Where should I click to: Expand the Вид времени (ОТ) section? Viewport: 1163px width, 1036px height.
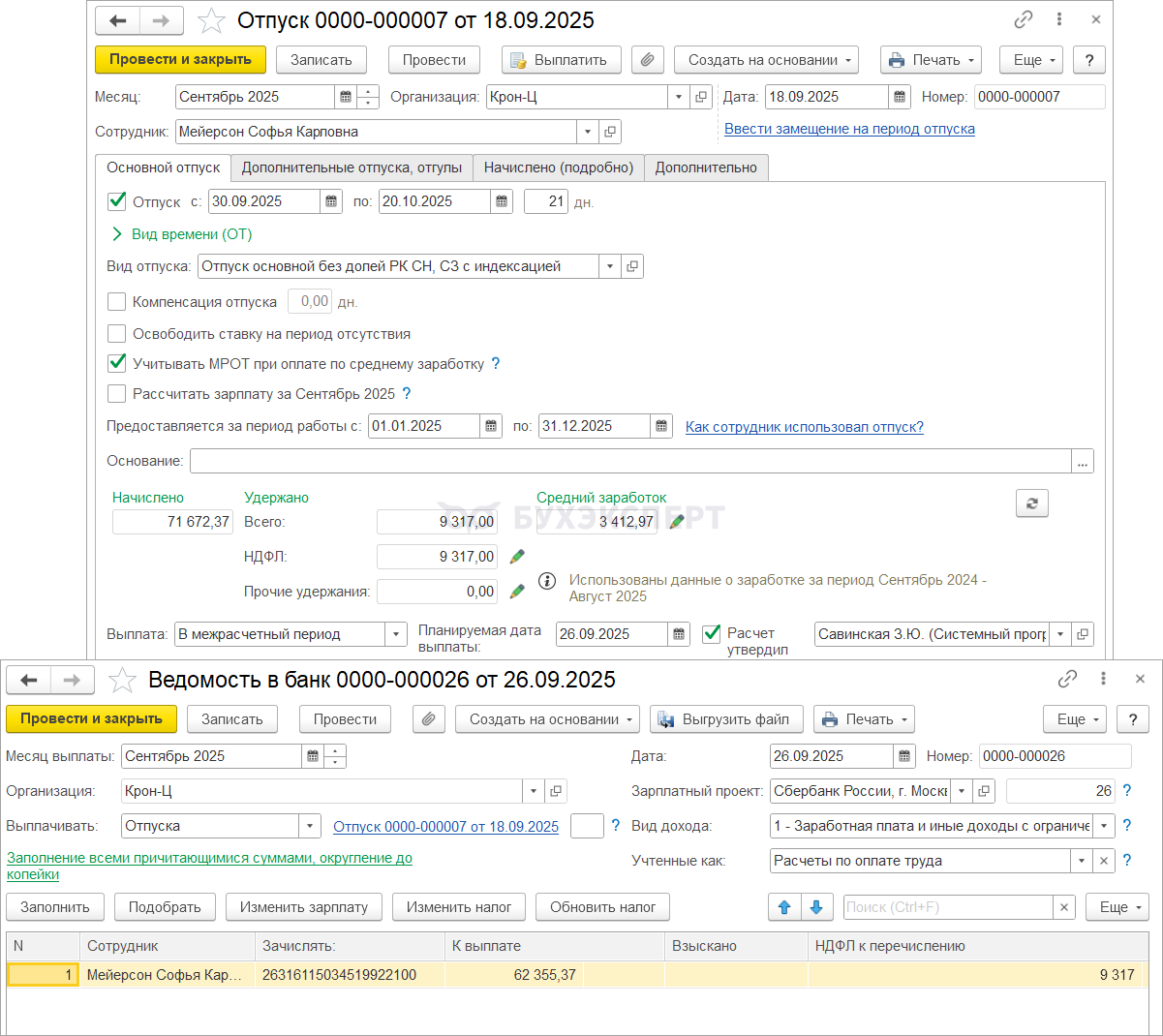tap(117, 234)
